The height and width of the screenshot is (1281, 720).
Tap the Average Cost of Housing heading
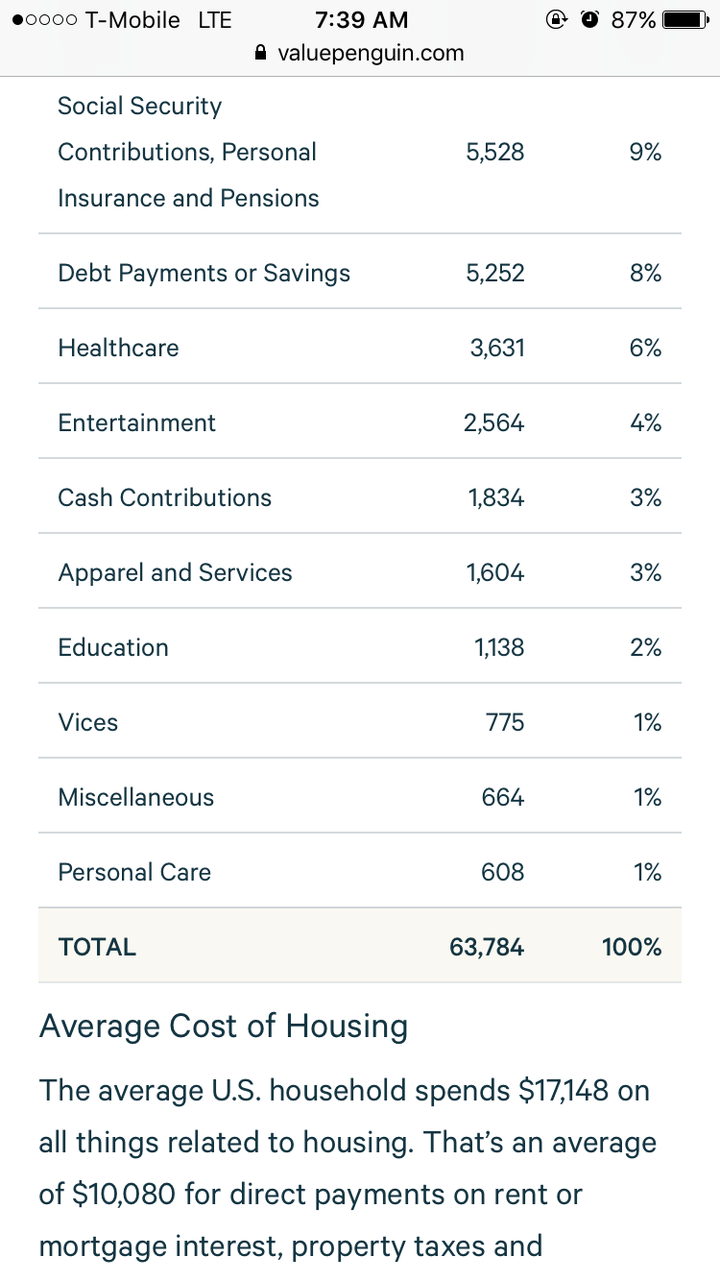tap(223, 1027)
